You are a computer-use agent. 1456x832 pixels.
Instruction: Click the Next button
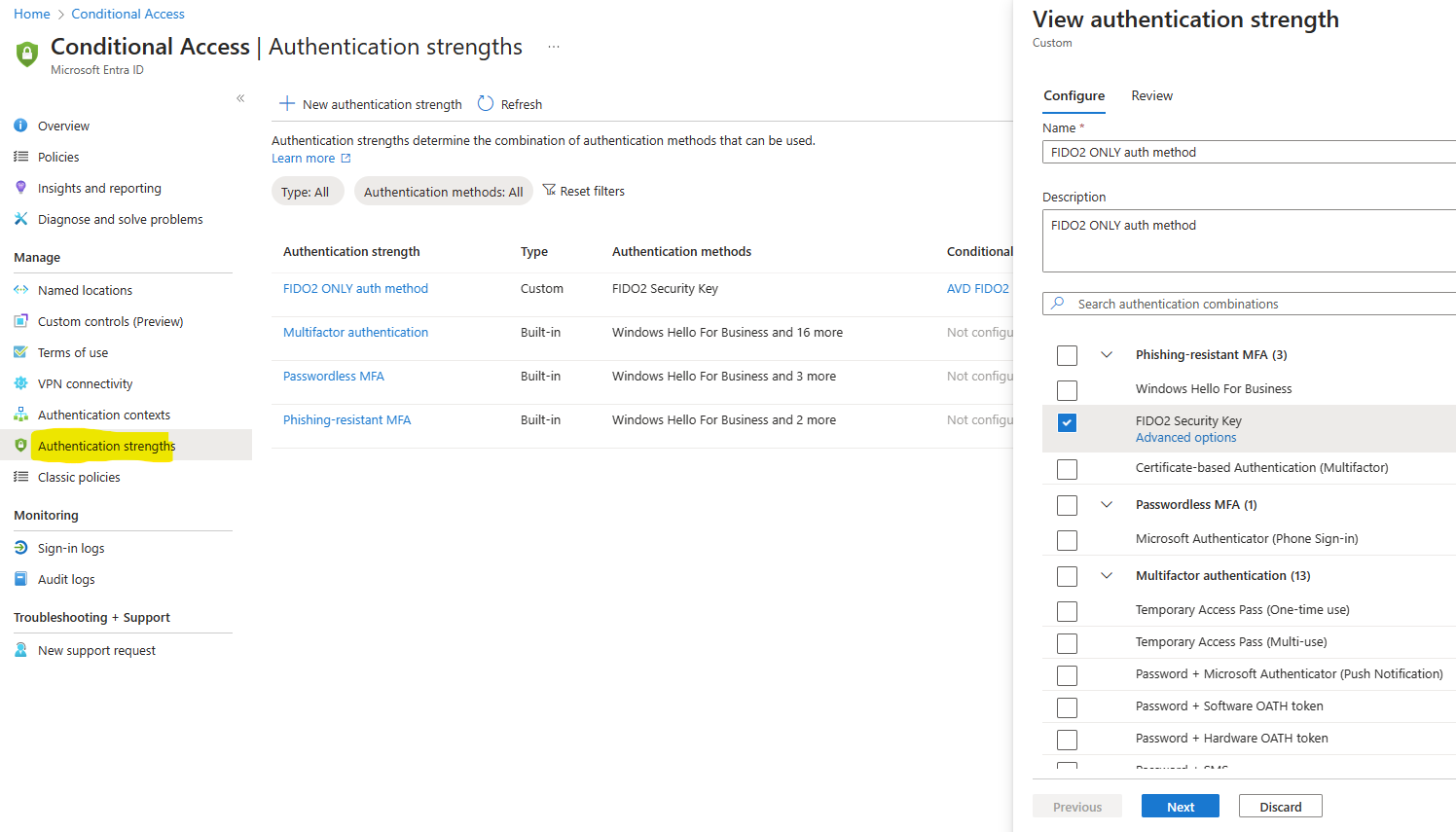pyautogui.click(x=1181, y=807)
